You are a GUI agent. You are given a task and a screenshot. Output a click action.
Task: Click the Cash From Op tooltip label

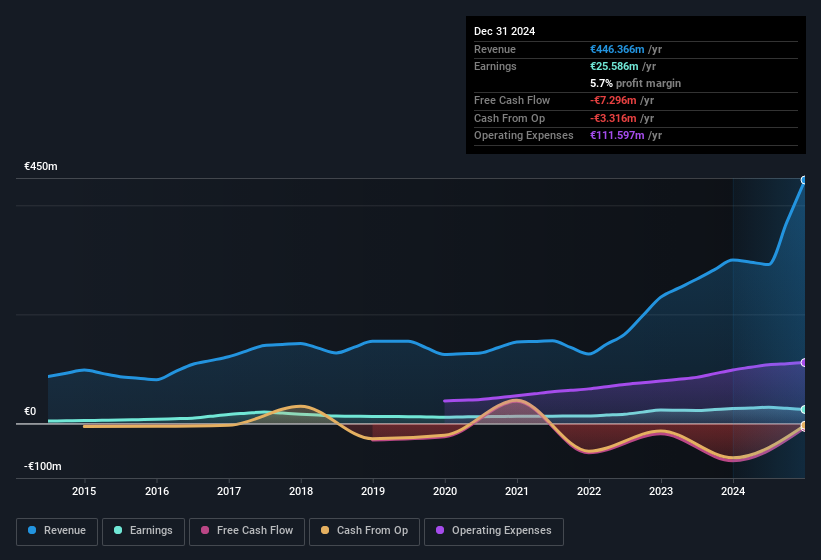tap(509, 118)
